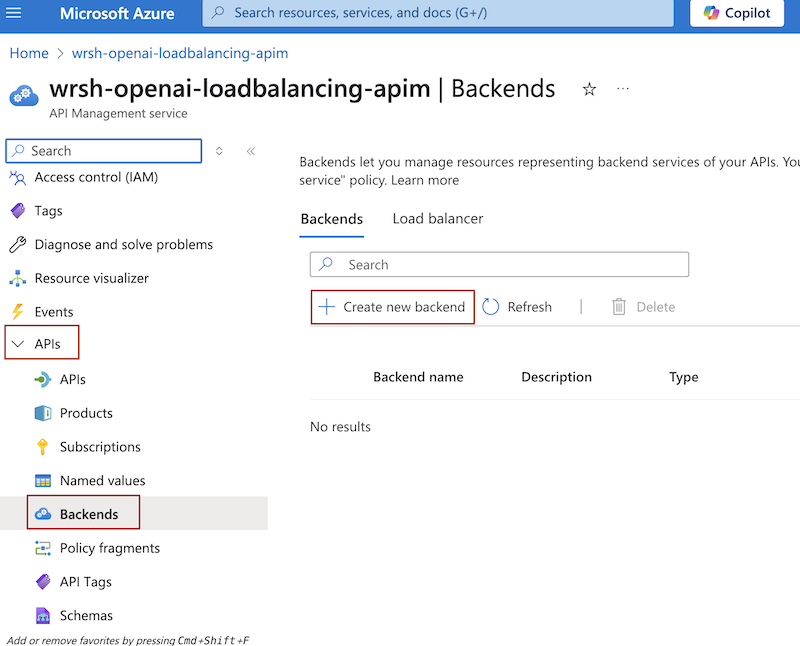Click the wrench Diagnose icon
This screenshot has width=800, height=646.
pyautogui.click(x=17, y=244)
